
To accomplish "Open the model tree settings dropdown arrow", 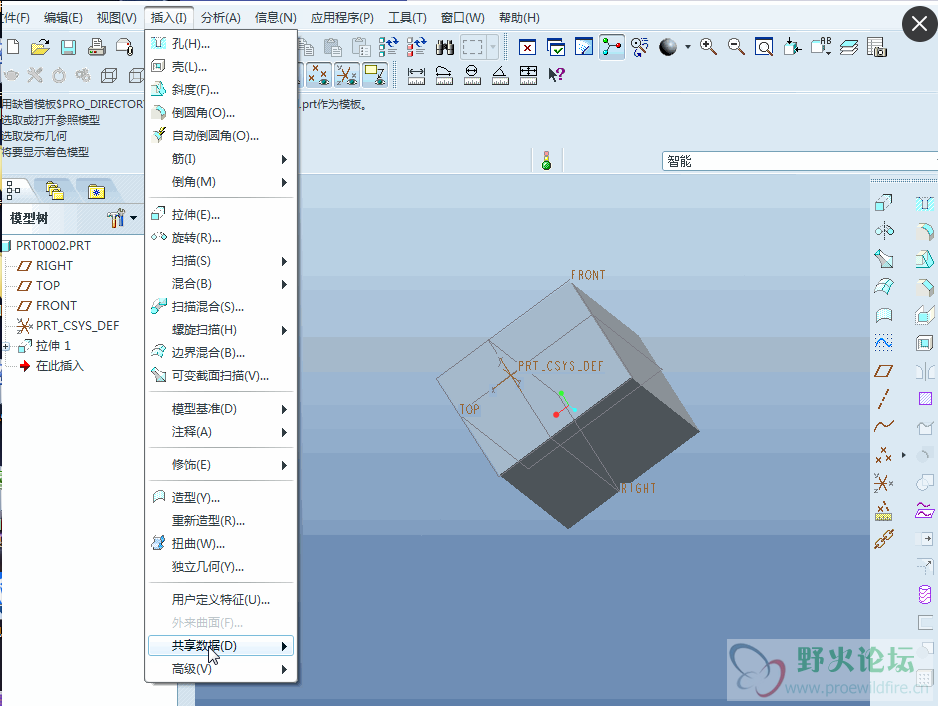I will click(133, 218).
